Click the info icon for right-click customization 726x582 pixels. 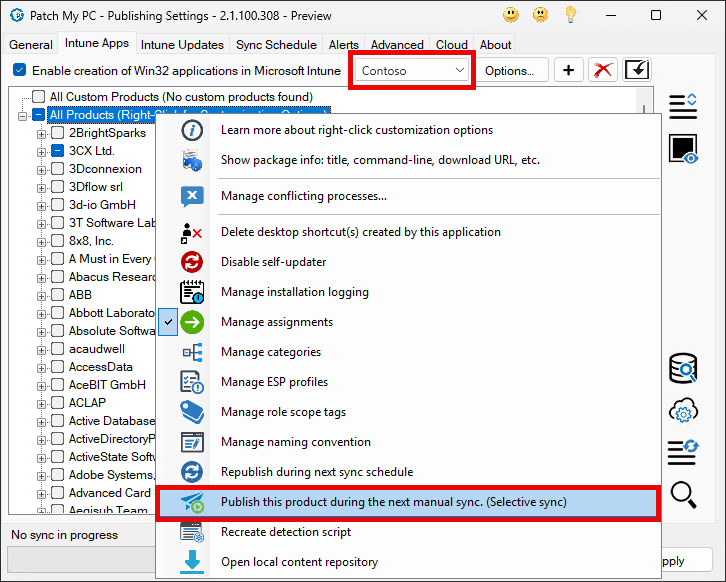192,130
